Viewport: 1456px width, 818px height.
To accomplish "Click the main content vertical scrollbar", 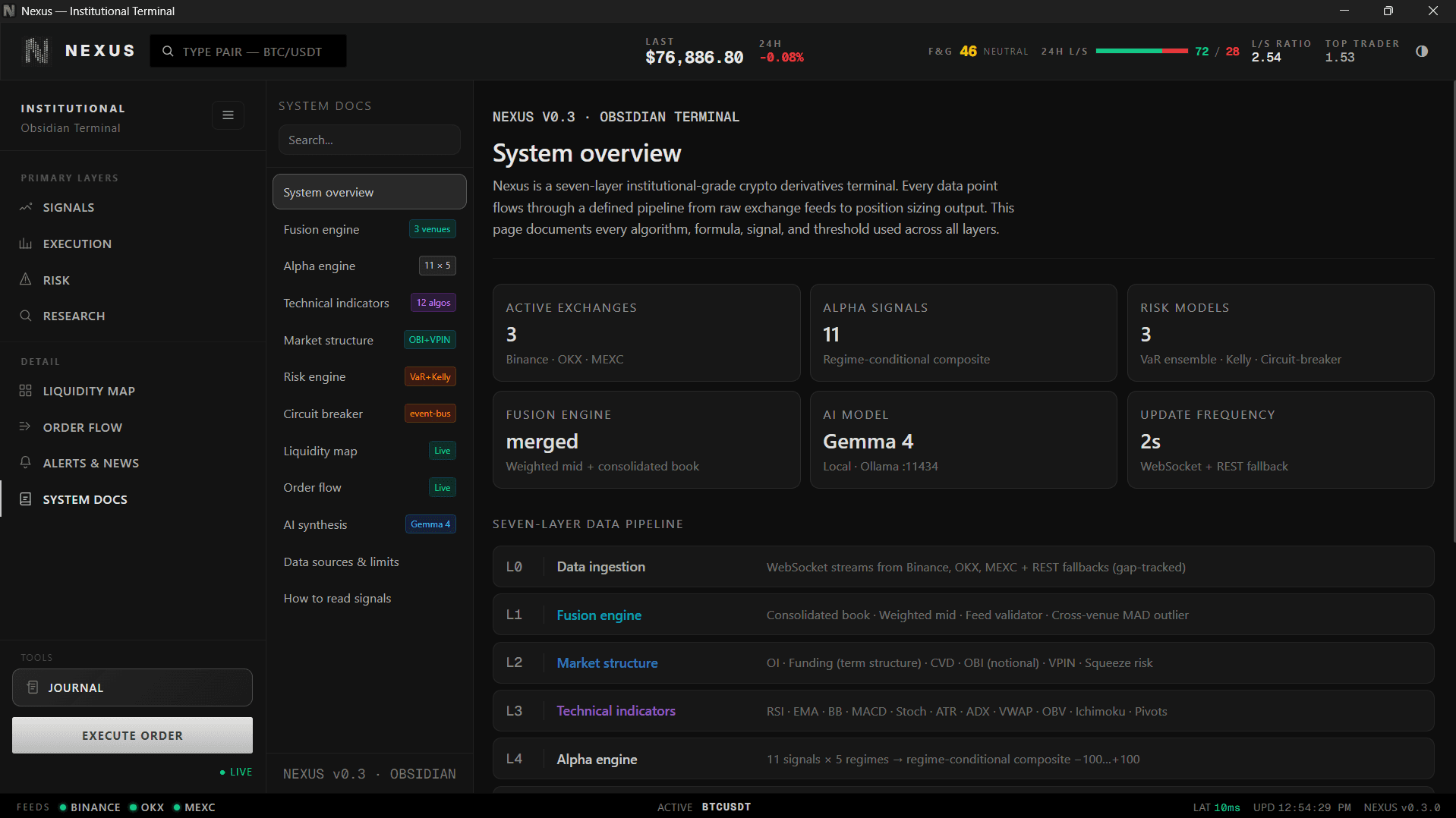I will pyautogui.click(x=1453, y=311).
